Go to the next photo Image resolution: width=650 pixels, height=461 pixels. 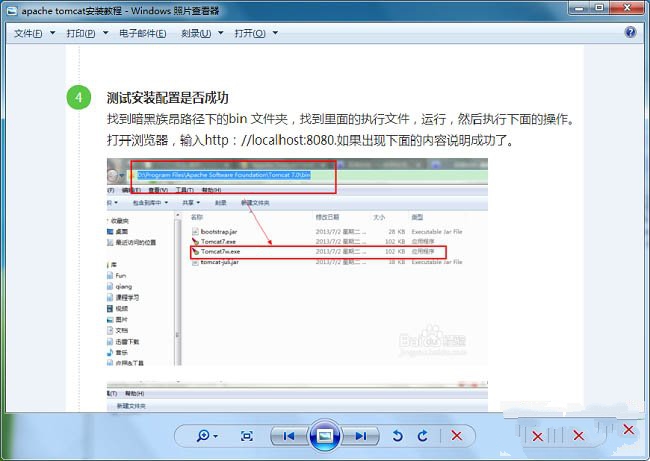pos(361,436)
